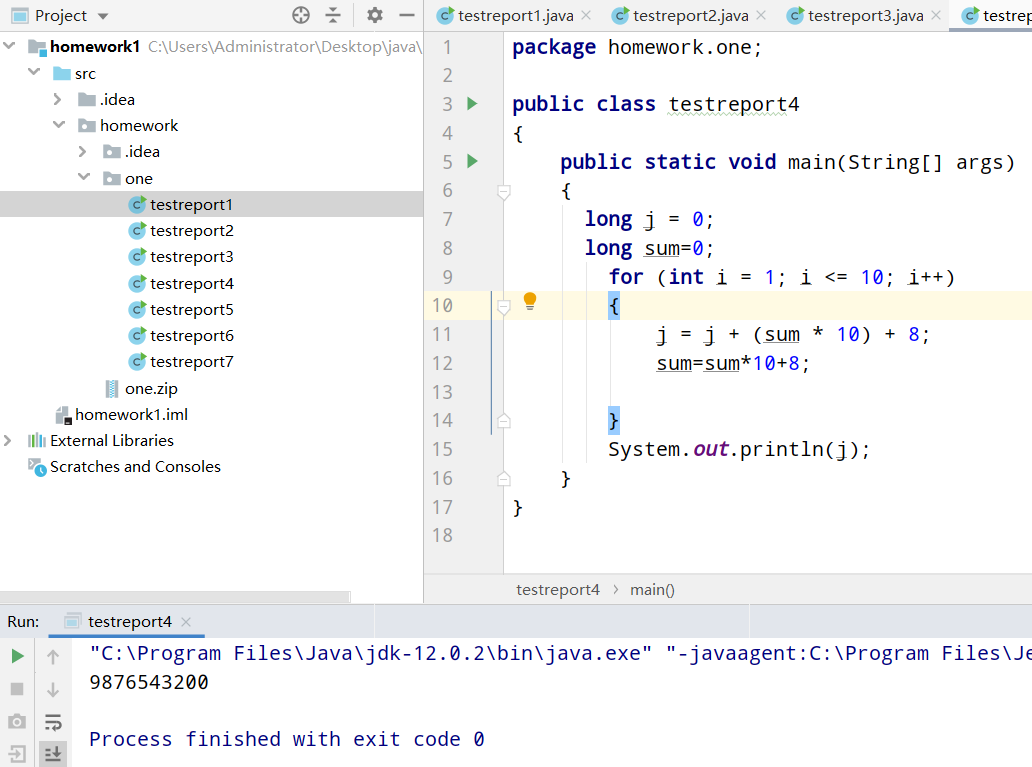Select homework1.iml file
Screen dimensions: 1032x767
point(121,415)
